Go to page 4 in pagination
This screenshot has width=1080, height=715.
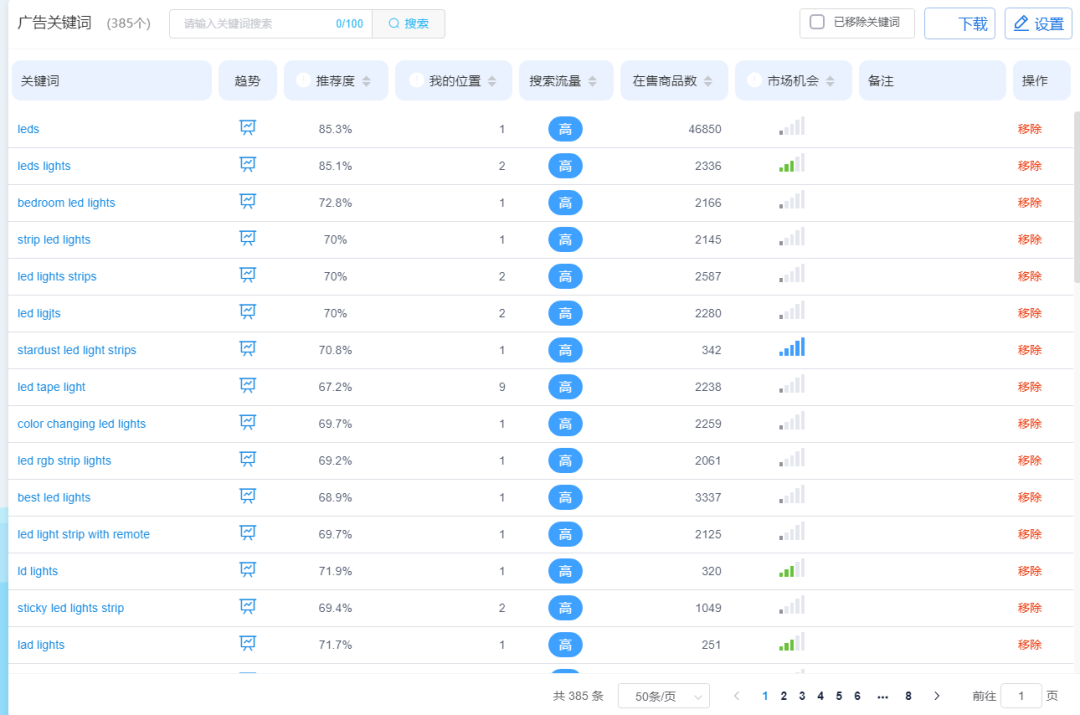[x=820, y=695]
